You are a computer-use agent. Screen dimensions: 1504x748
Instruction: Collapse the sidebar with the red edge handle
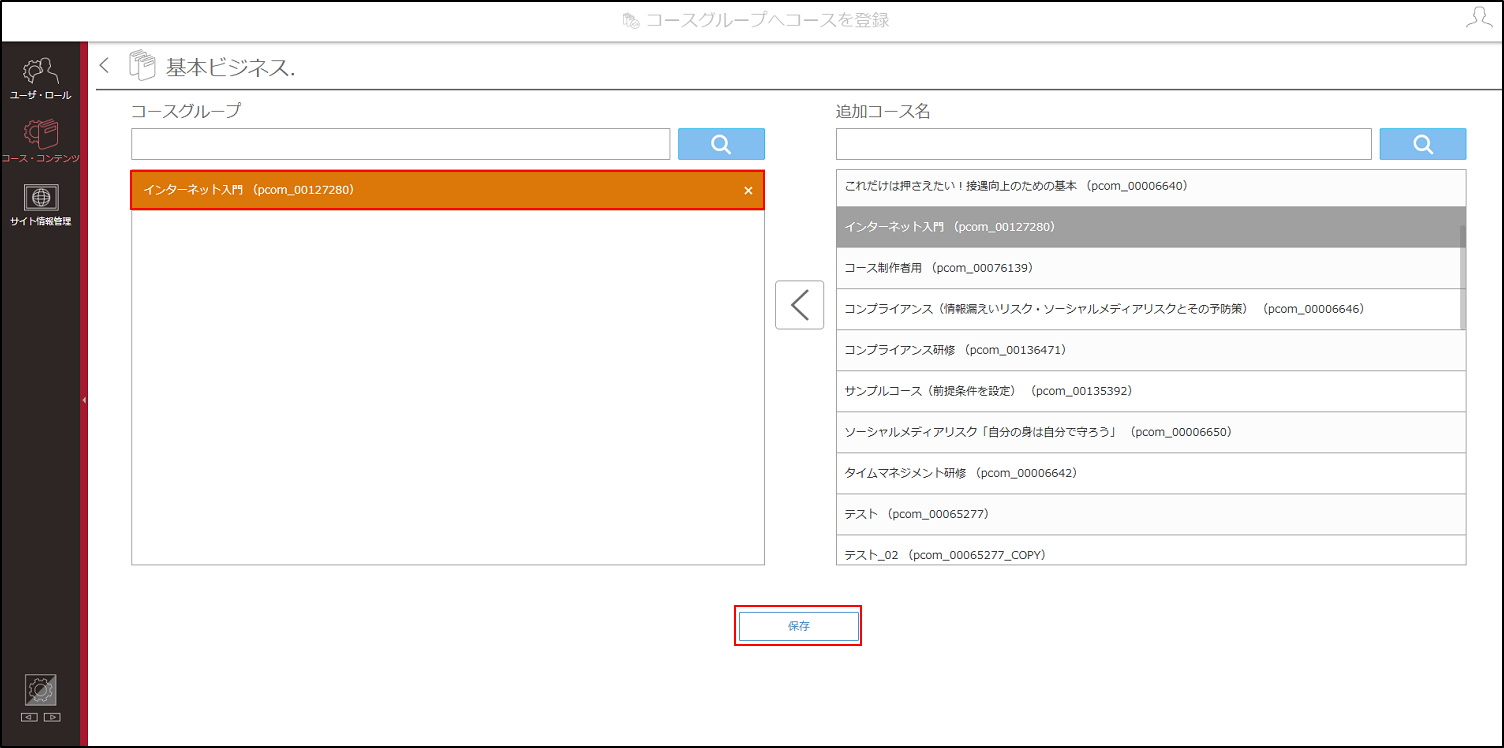(84, 399)
